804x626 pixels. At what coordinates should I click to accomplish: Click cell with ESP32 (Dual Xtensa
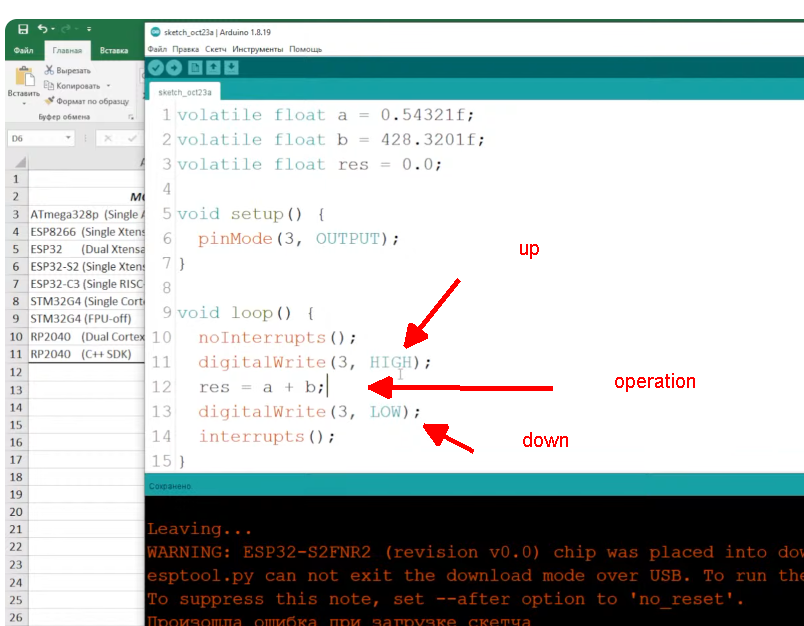tap(87, 249)
